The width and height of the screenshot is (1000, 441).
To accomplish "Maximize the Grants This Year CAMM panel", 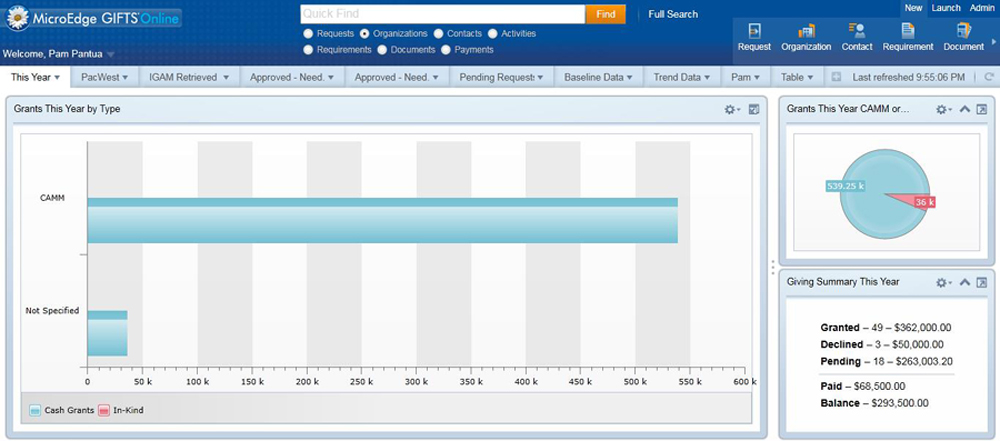I will pos(982,110).
